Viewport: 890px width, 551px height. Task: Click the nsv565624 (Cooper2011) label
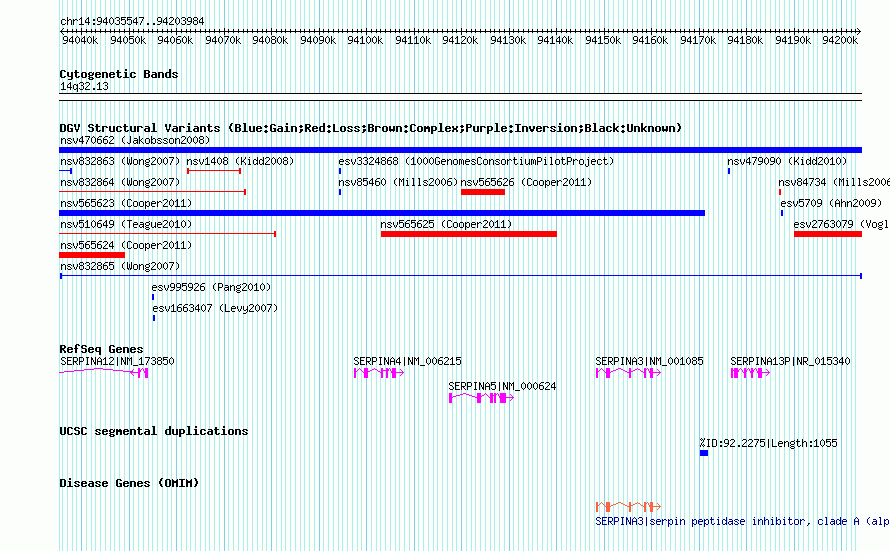point(126,245)
